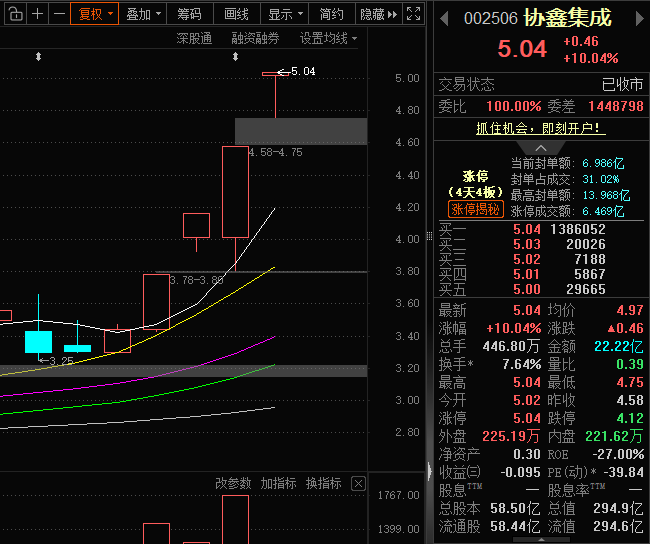The image size is (650, 544).
Task: Expand the bottom handle below 流值
Action: (541, 539)
